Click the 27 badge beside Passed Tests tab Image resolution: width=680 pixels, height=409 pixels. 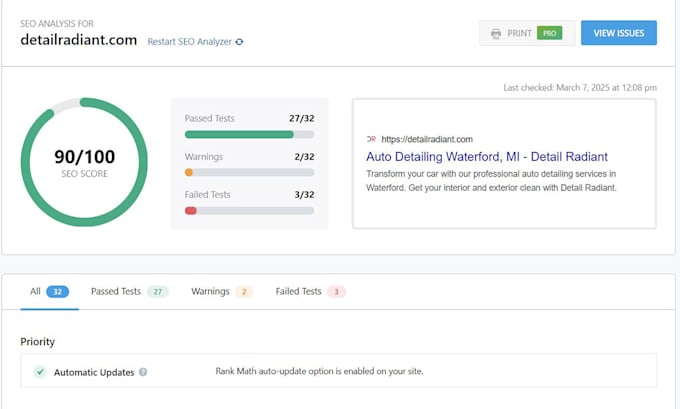[x=158, y=292]
